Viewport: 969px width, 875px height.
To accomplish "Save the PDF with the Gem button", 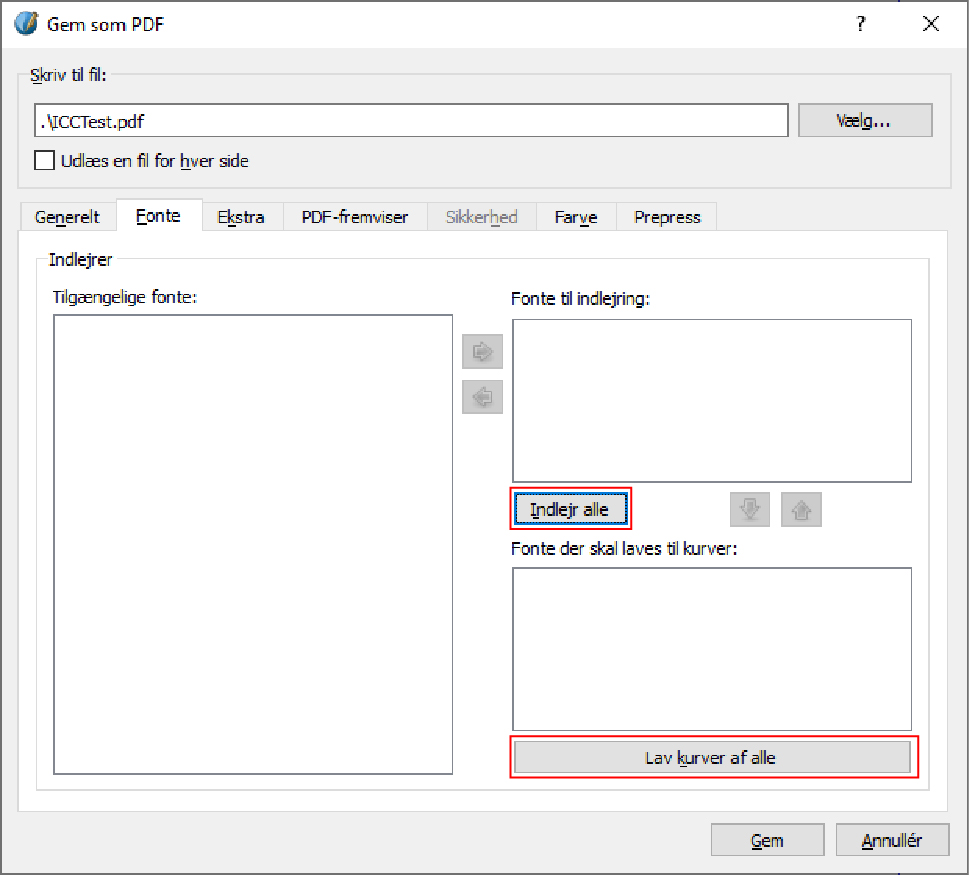I will click(x=767, y=841).
